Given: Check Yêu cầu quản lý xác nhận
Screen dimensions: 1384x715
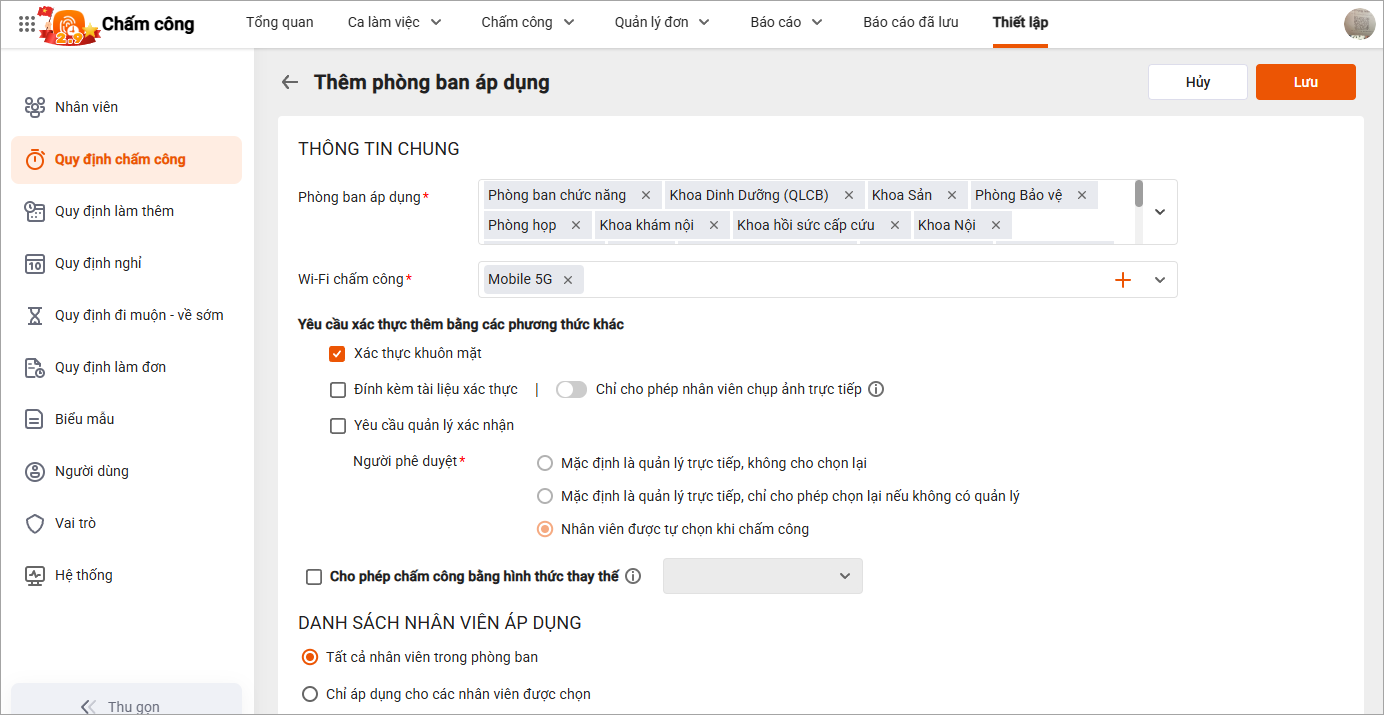Looking at the screenshot, I should 337,425.
